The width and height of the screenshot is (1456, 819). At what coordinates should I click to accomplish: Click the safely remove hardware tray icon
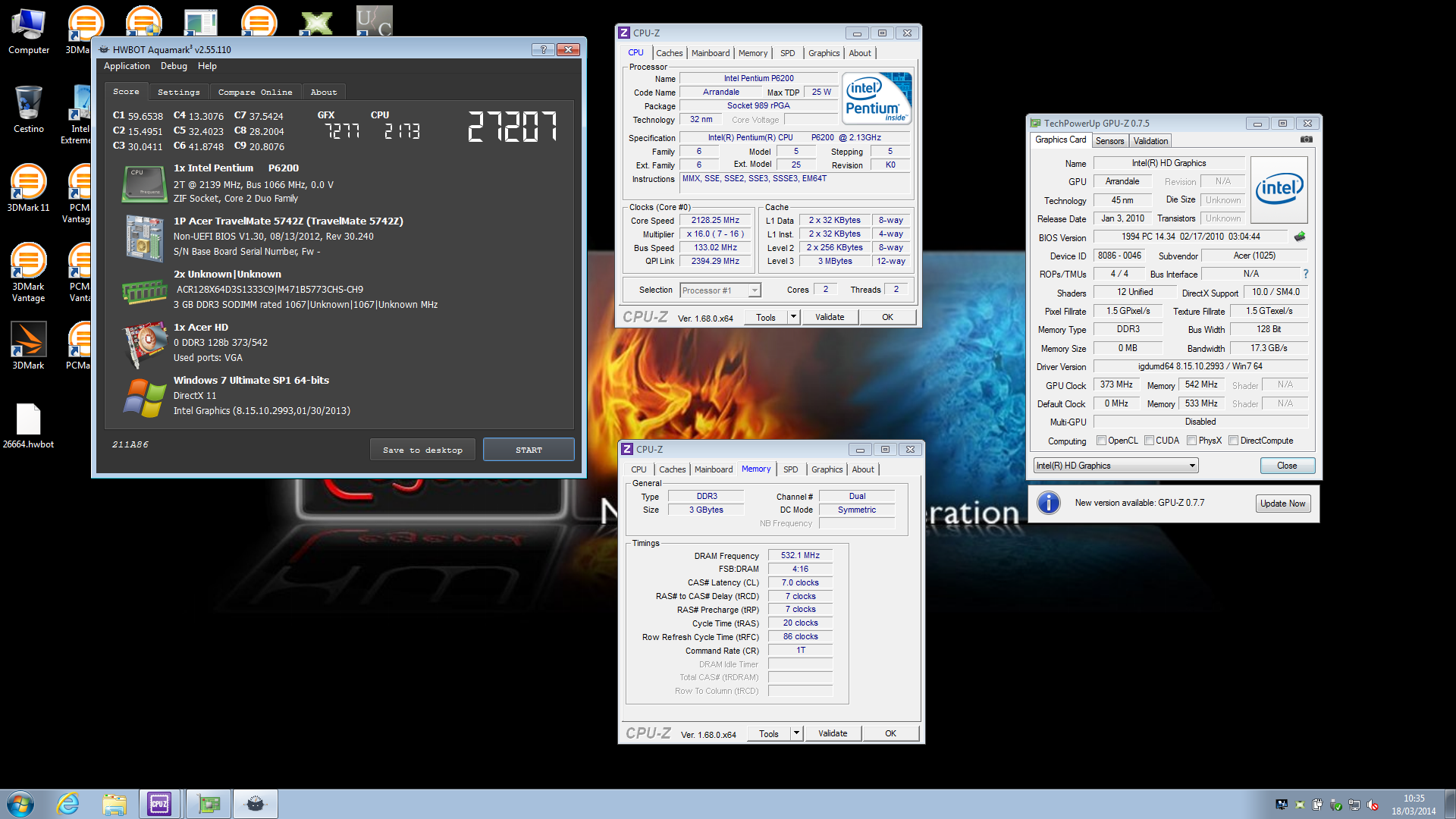(1336, 805)
